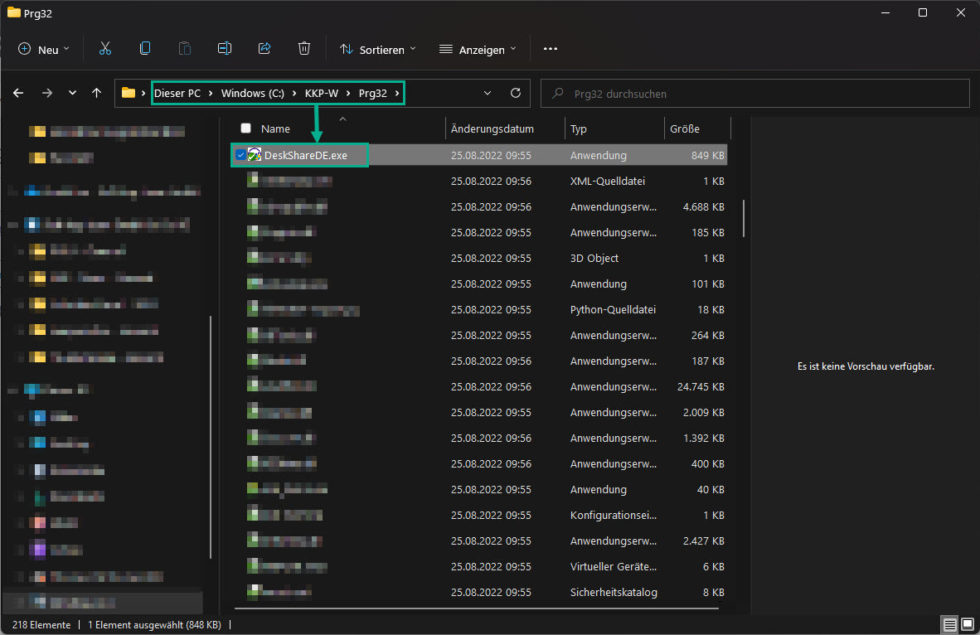Viewport: 980px width, 635px height.
Task: Click the Delete trash icon
Action: 304,49
